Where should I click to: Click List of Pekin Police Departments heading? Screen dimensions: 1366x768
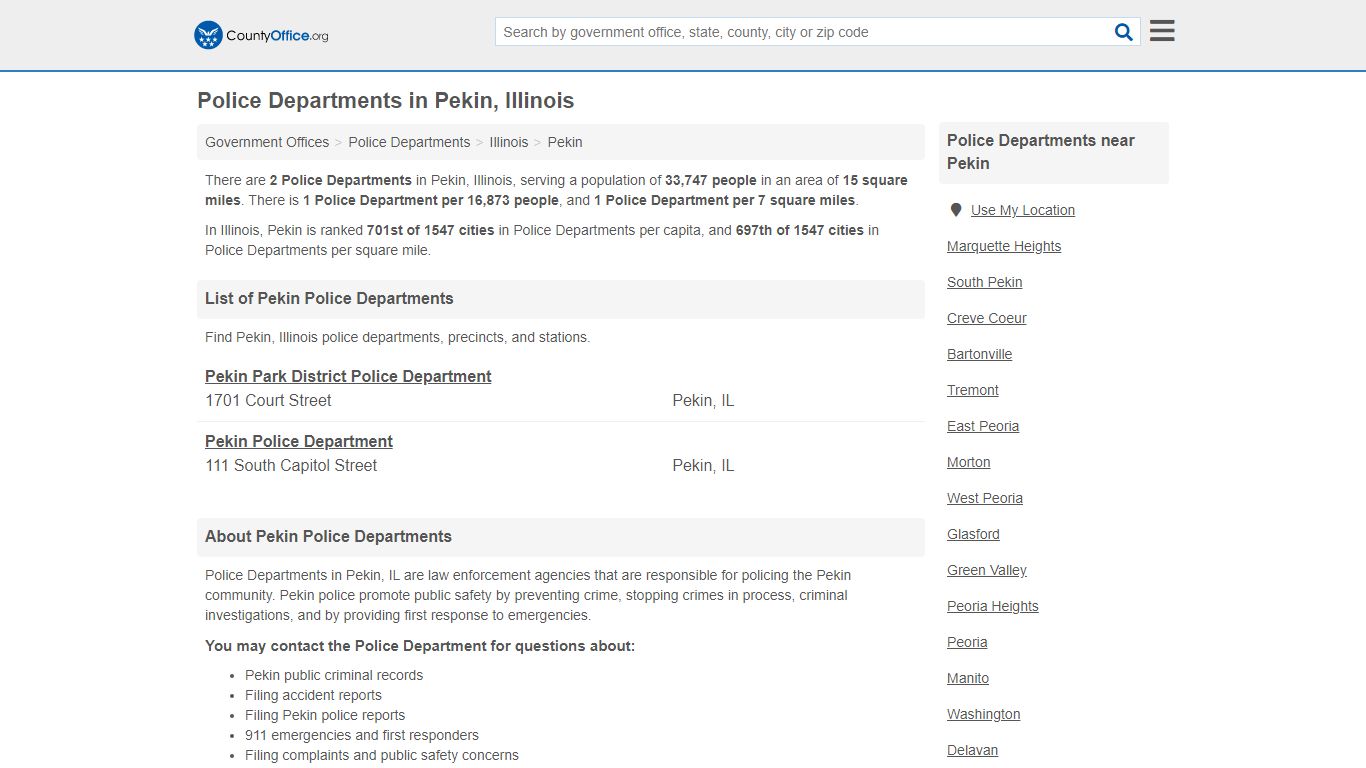tap(329, 298)
